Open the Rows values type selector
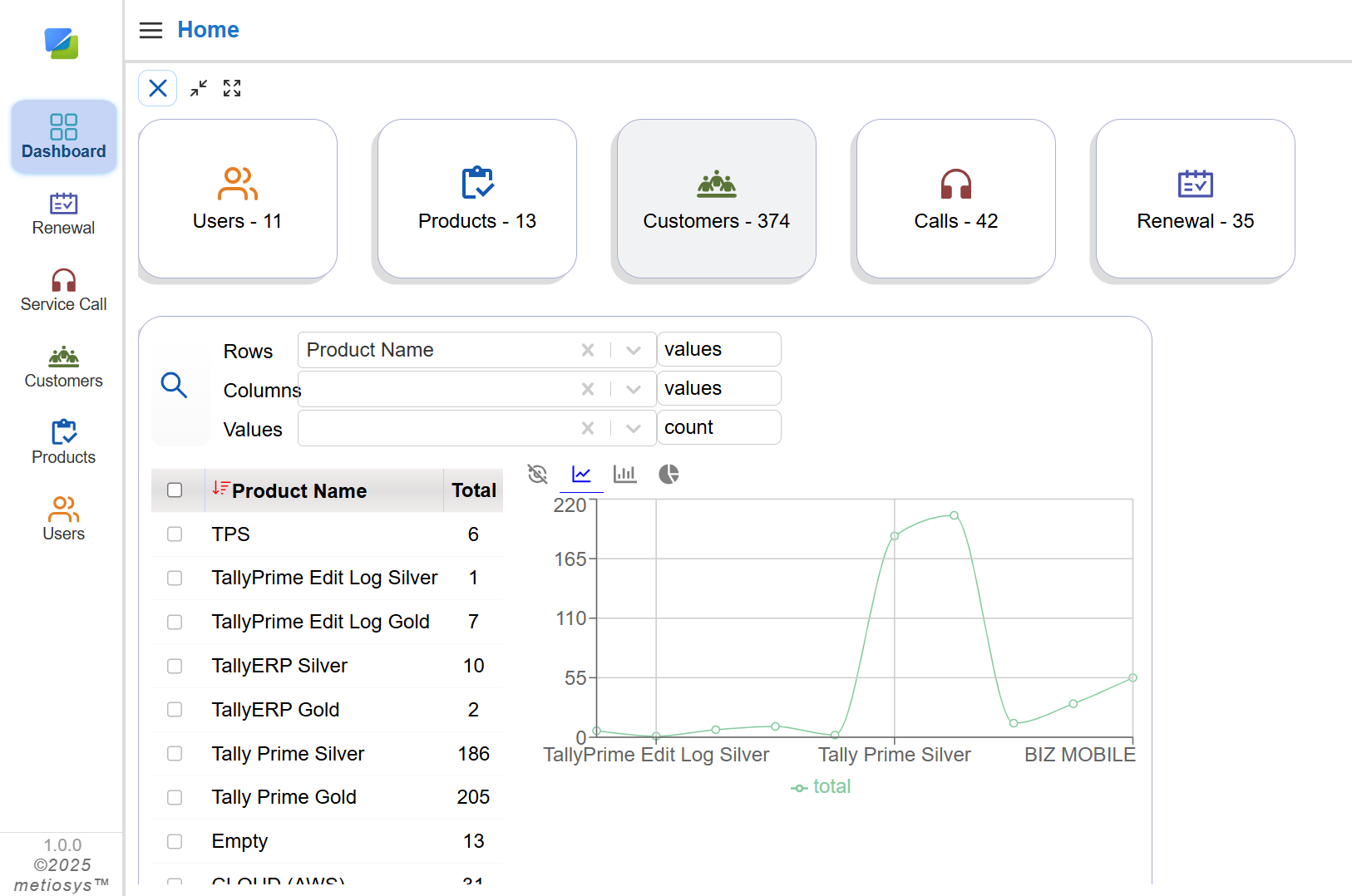The height and width of the screenshot is (896, 1352). coord(719,349)
